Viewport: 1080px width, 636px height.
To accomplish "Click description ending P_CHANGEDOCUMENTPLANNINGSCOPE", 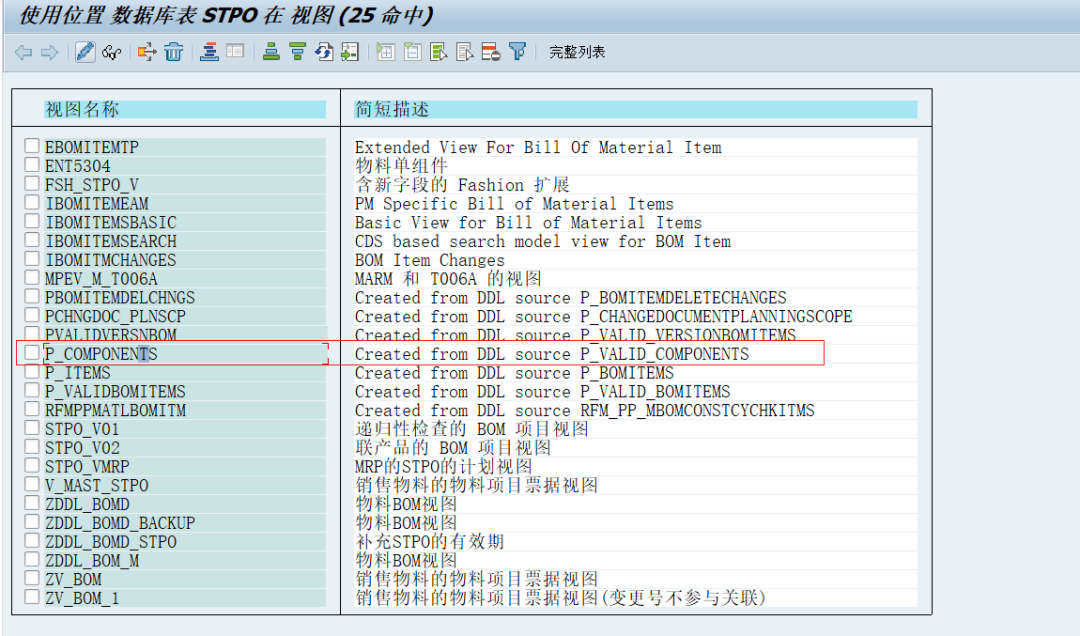I will click(604, 316).
